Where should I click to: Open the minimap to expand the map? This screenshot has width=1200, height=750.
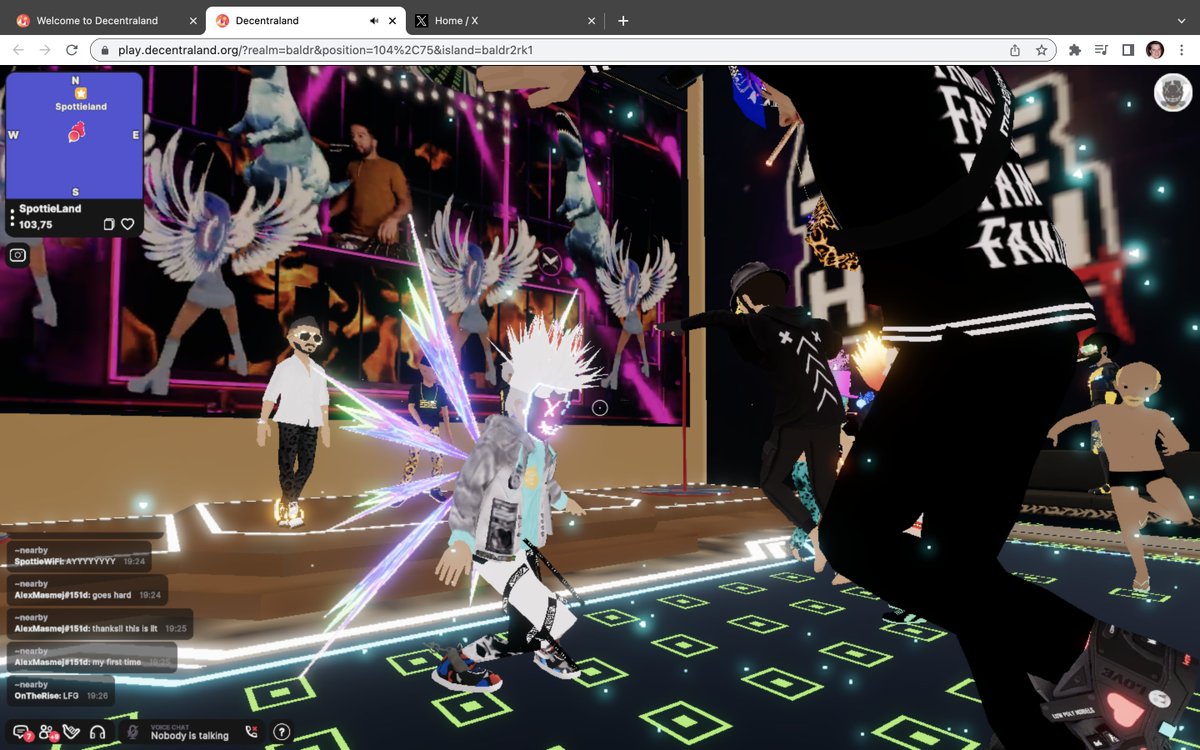tap(75, 135)
